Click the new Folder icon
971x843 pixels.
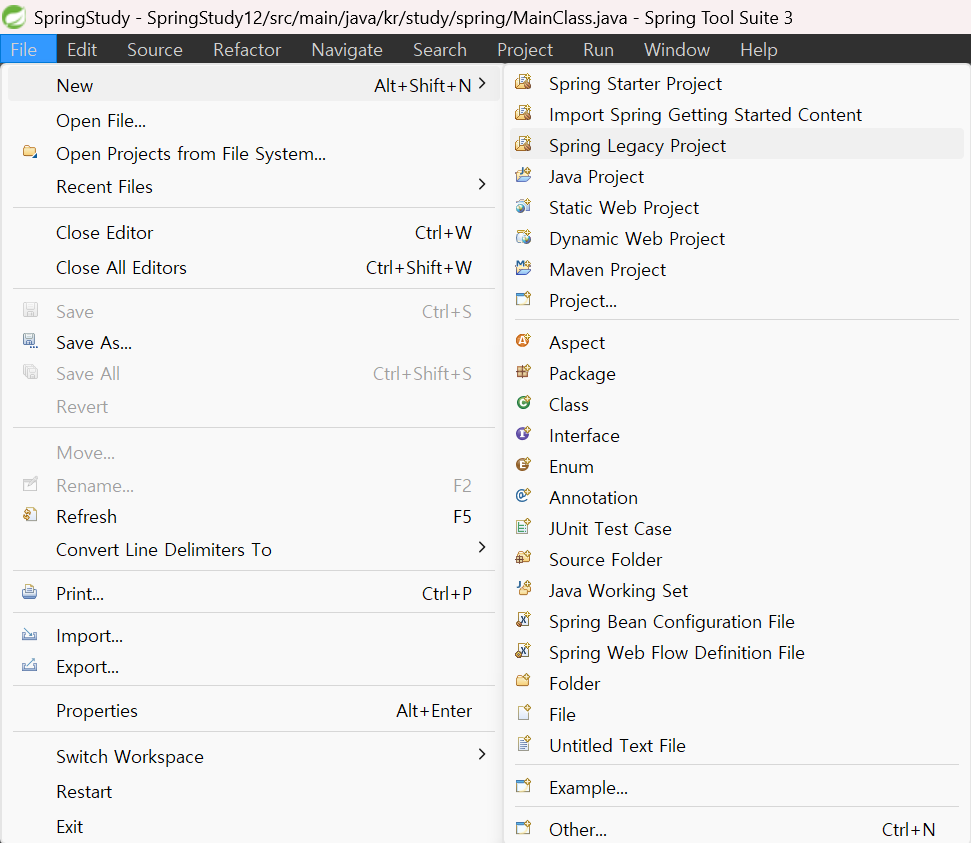(523, 681)
